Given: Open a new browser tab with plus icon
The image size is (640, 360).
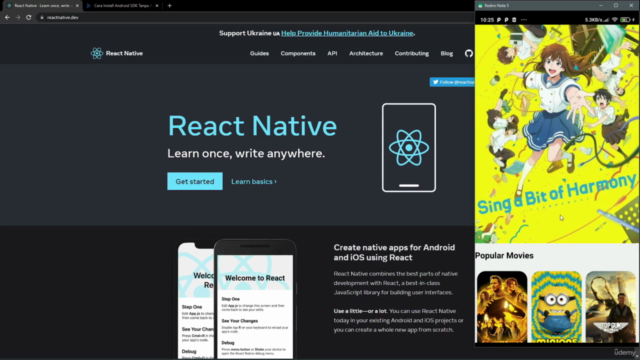Looking at the screenshot, I should pyautogui.click(x=169, y=6).
